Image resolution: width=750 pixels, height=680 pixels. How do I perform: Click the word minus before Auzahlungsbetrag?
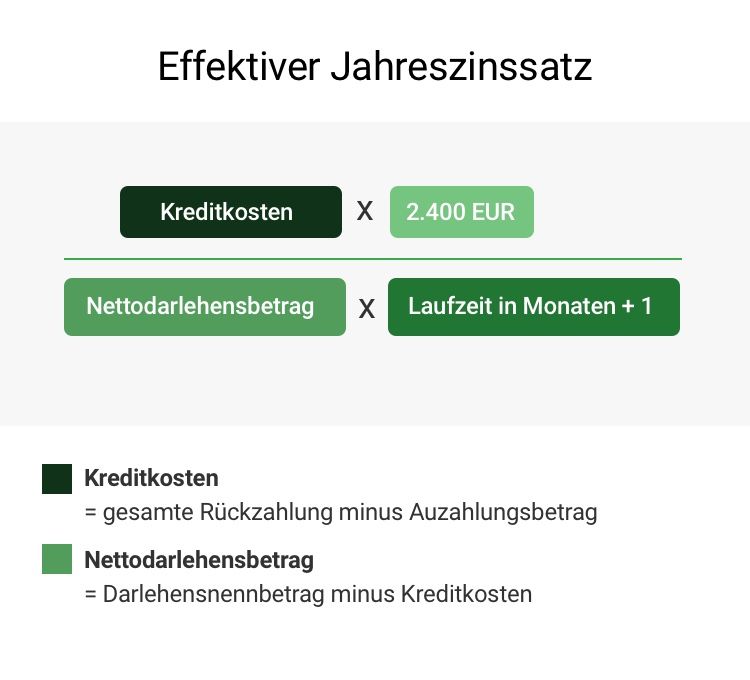371,512
